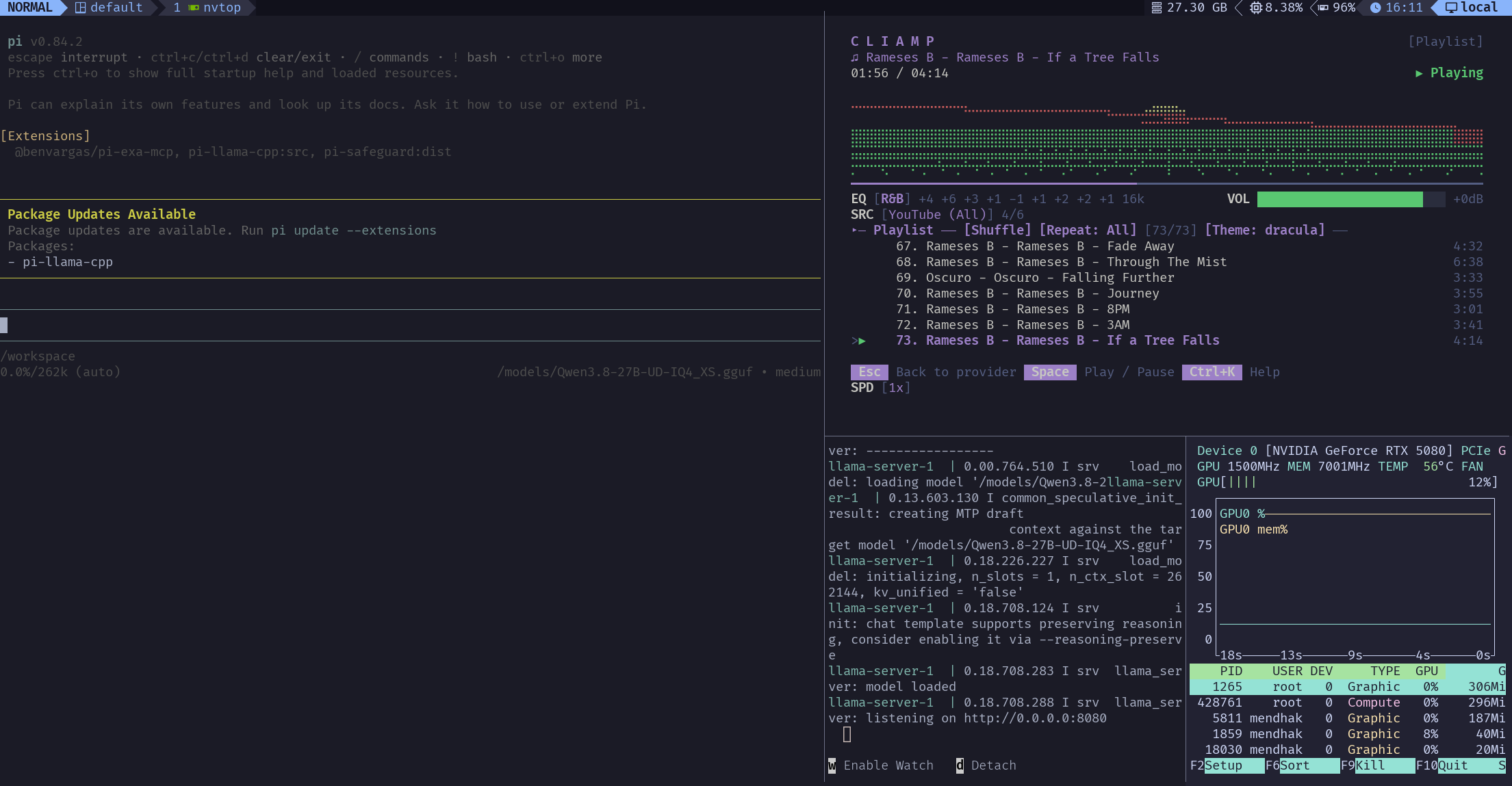Play track 69 Oscuro Falling Further
The image size is (1512, 786).
1189,278
